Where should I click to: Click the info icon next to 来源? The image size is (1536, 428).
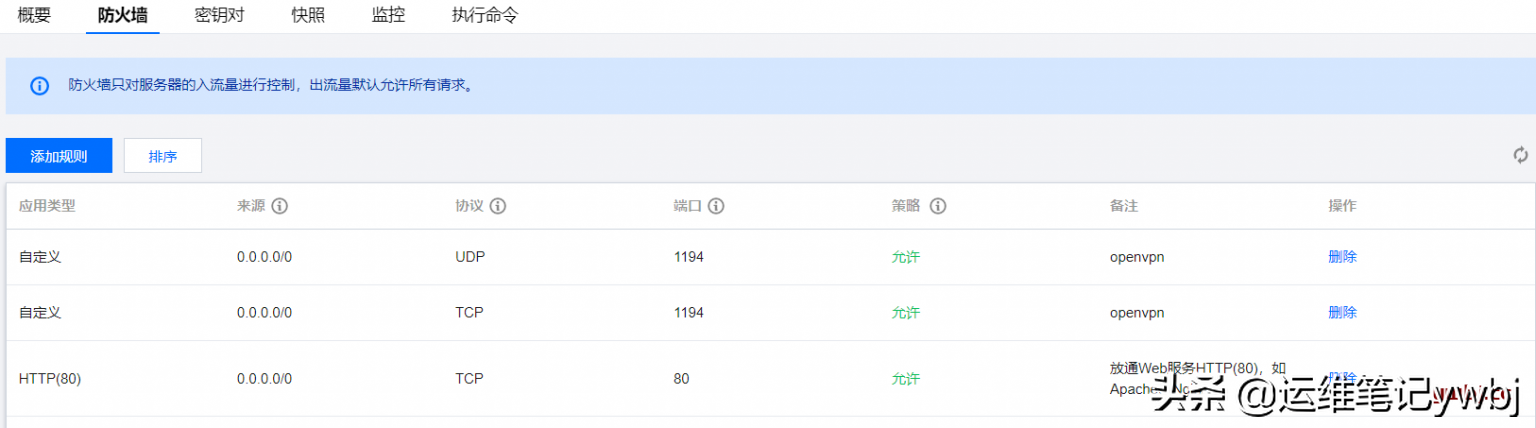point(280,206)
